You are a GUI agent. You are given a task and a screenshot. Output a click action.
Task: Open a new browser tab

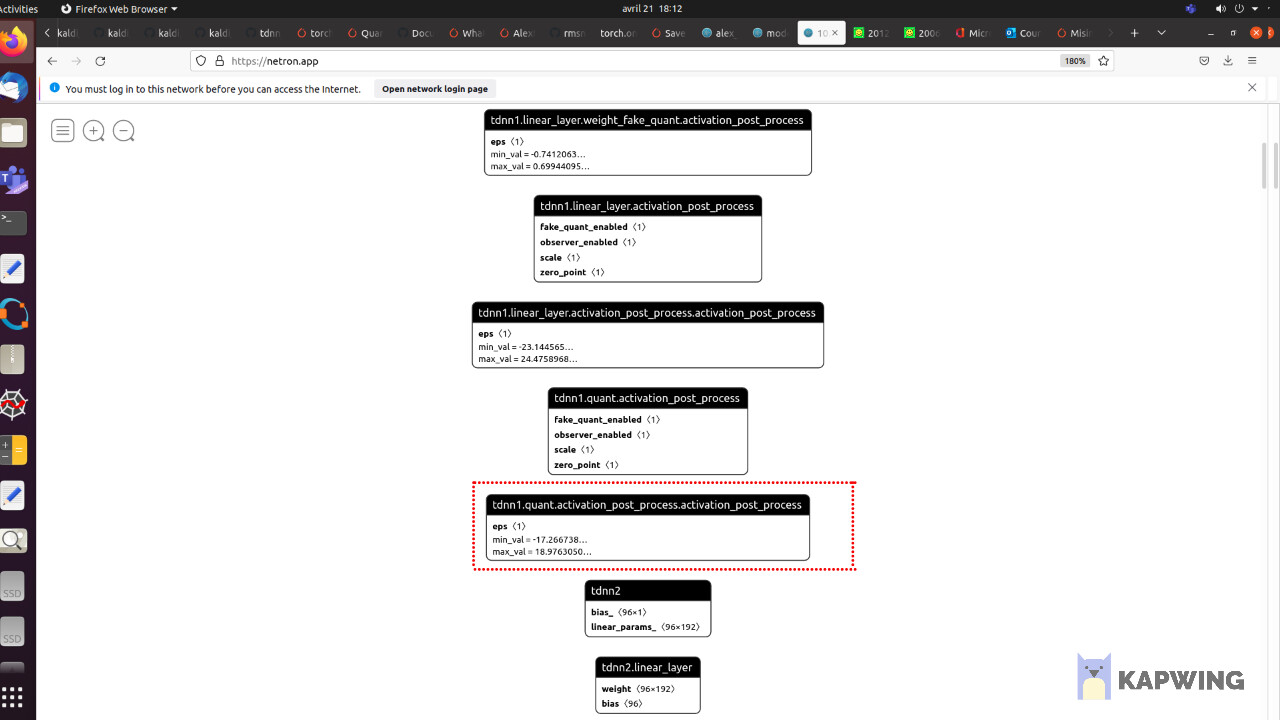tap(1134, 33)
